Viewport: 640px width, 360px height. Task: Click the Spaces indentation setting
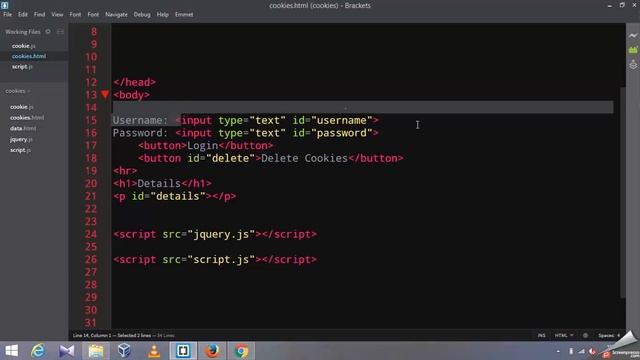[609, 336]
